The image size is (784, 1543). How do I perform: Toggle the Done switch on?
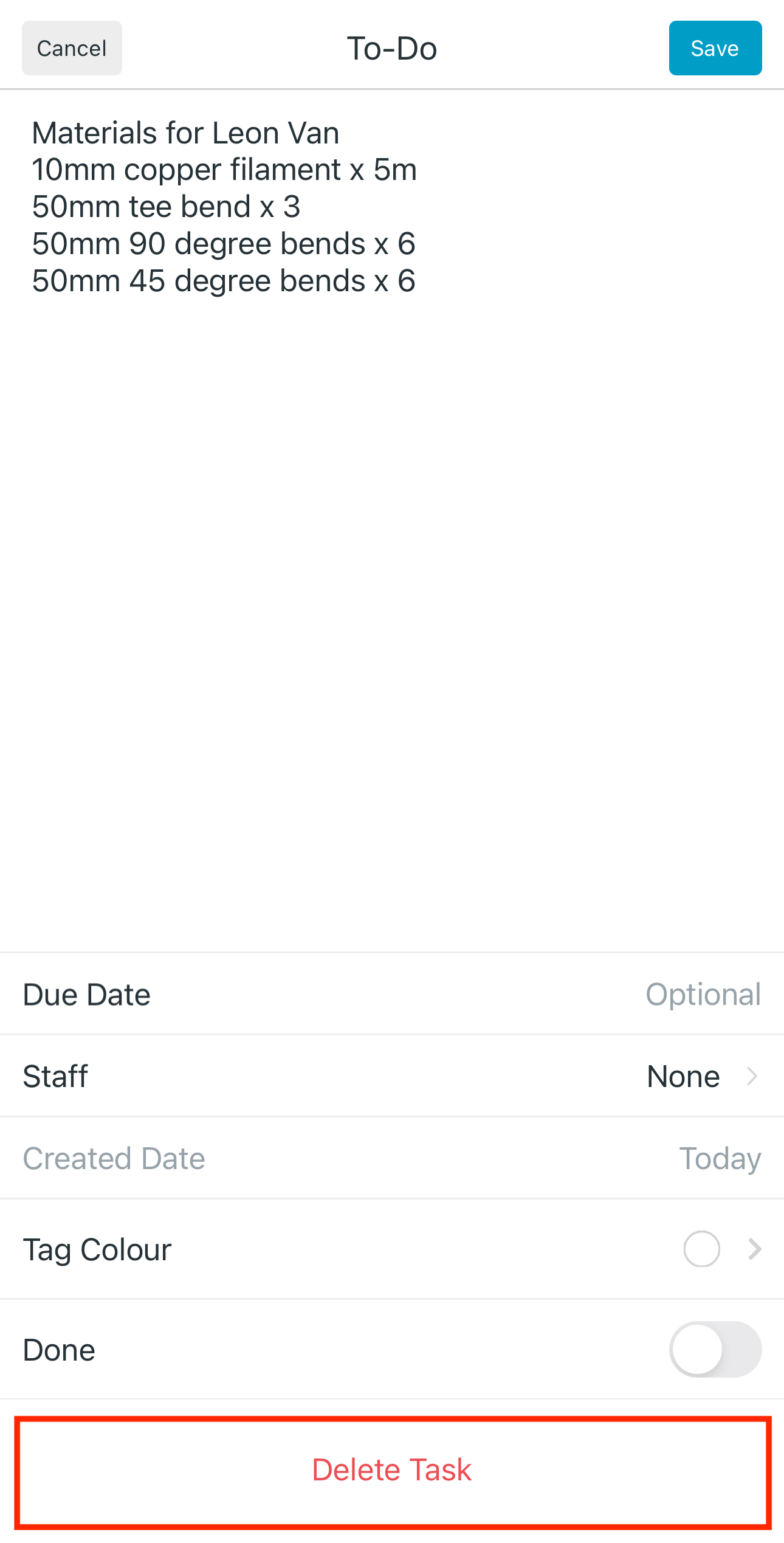point(715,1349)
